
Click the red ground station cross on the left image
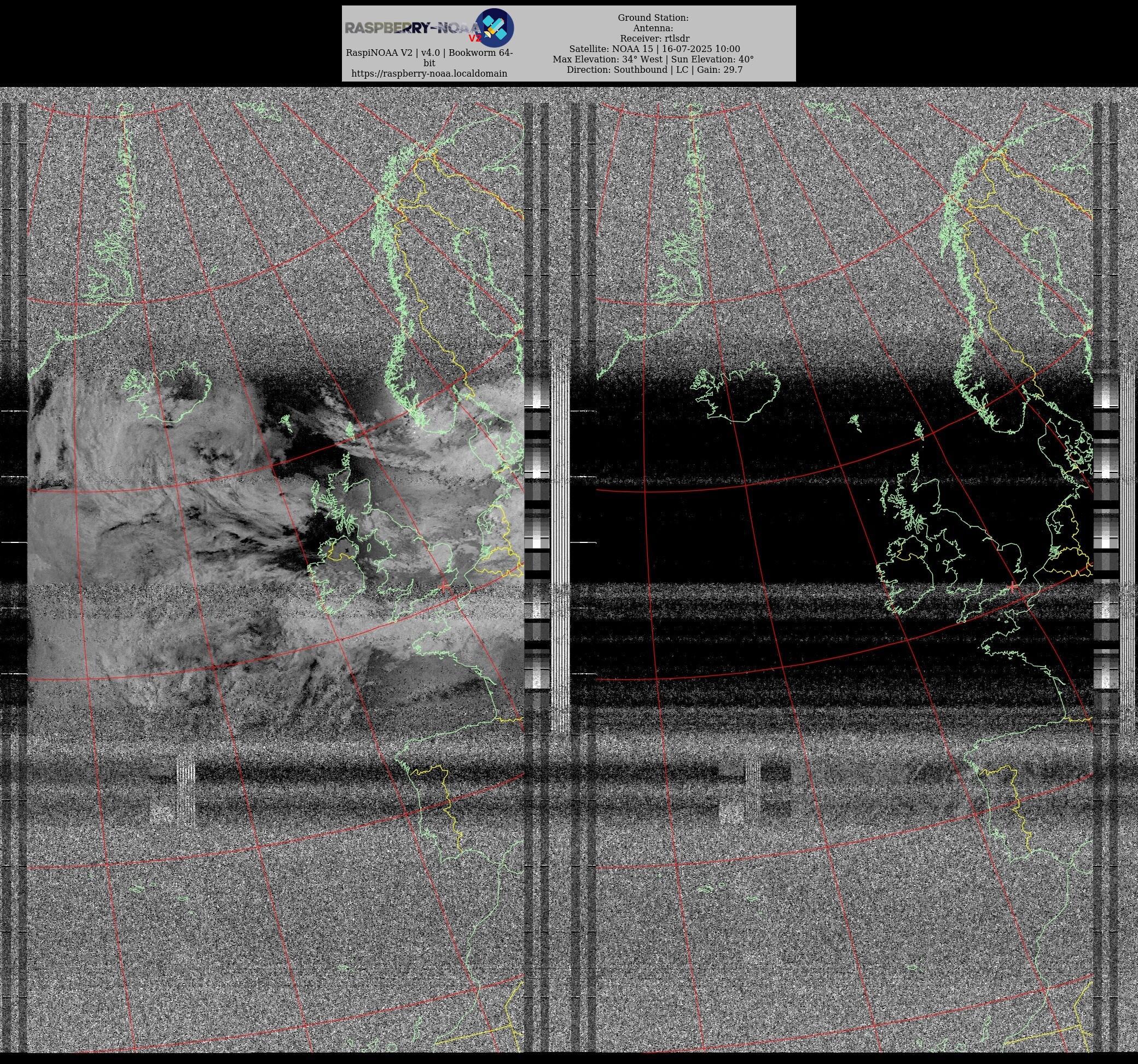[x=445, y=586]
